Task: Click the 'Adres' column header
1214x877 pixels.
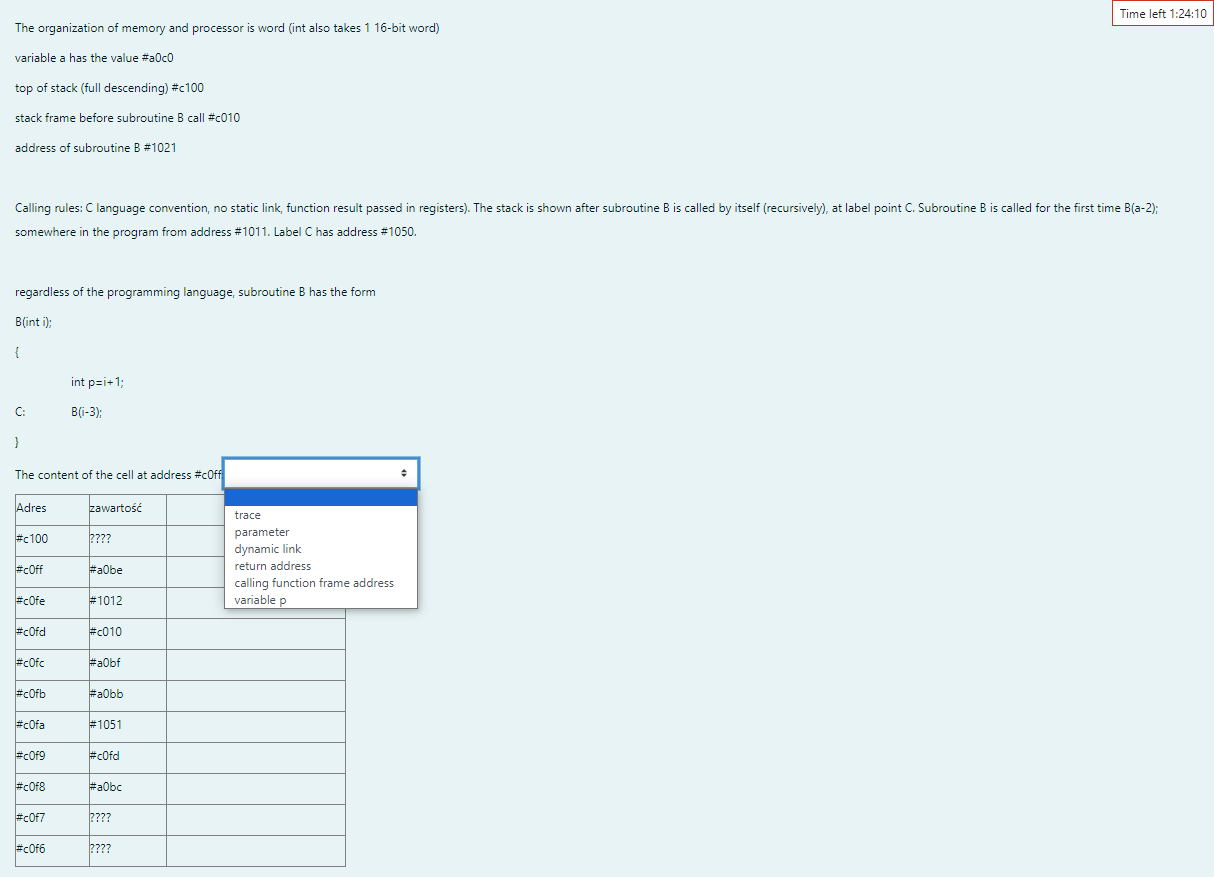Action: pos(52,508)
